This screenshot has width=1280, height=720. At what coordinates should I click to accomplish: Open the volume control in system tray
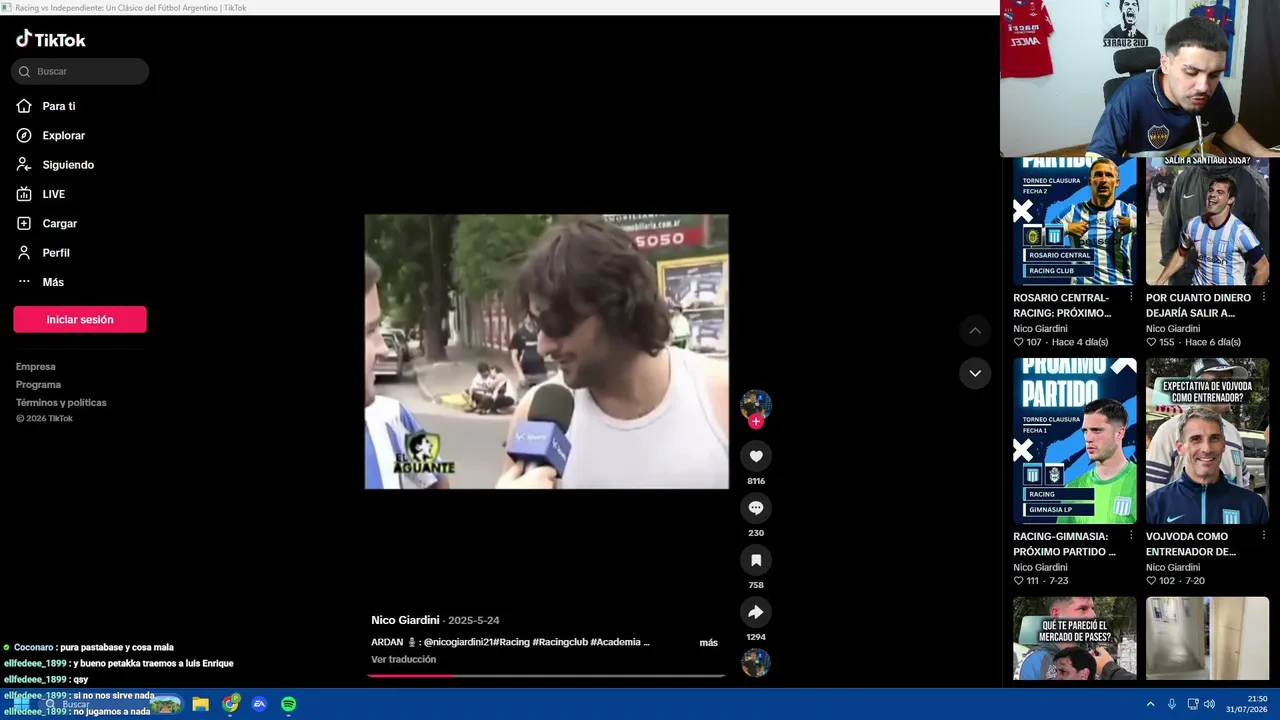1210,704
